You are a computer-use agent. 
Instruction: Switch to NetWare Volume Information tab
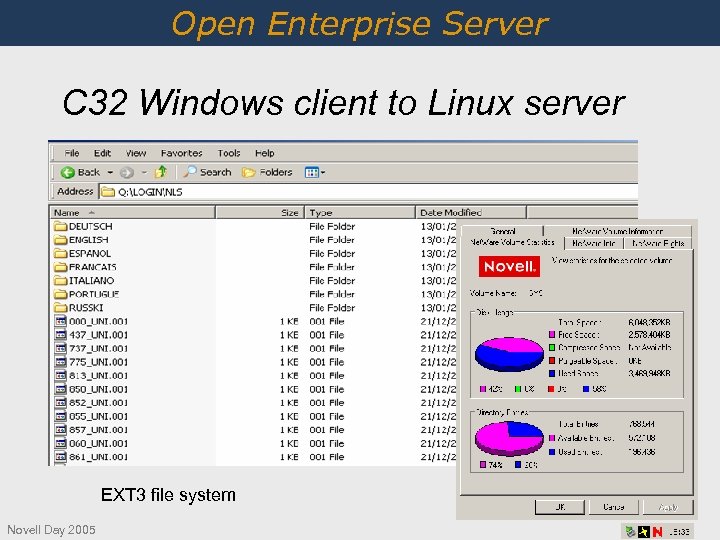pyautogui.click(x=617, y=231)
